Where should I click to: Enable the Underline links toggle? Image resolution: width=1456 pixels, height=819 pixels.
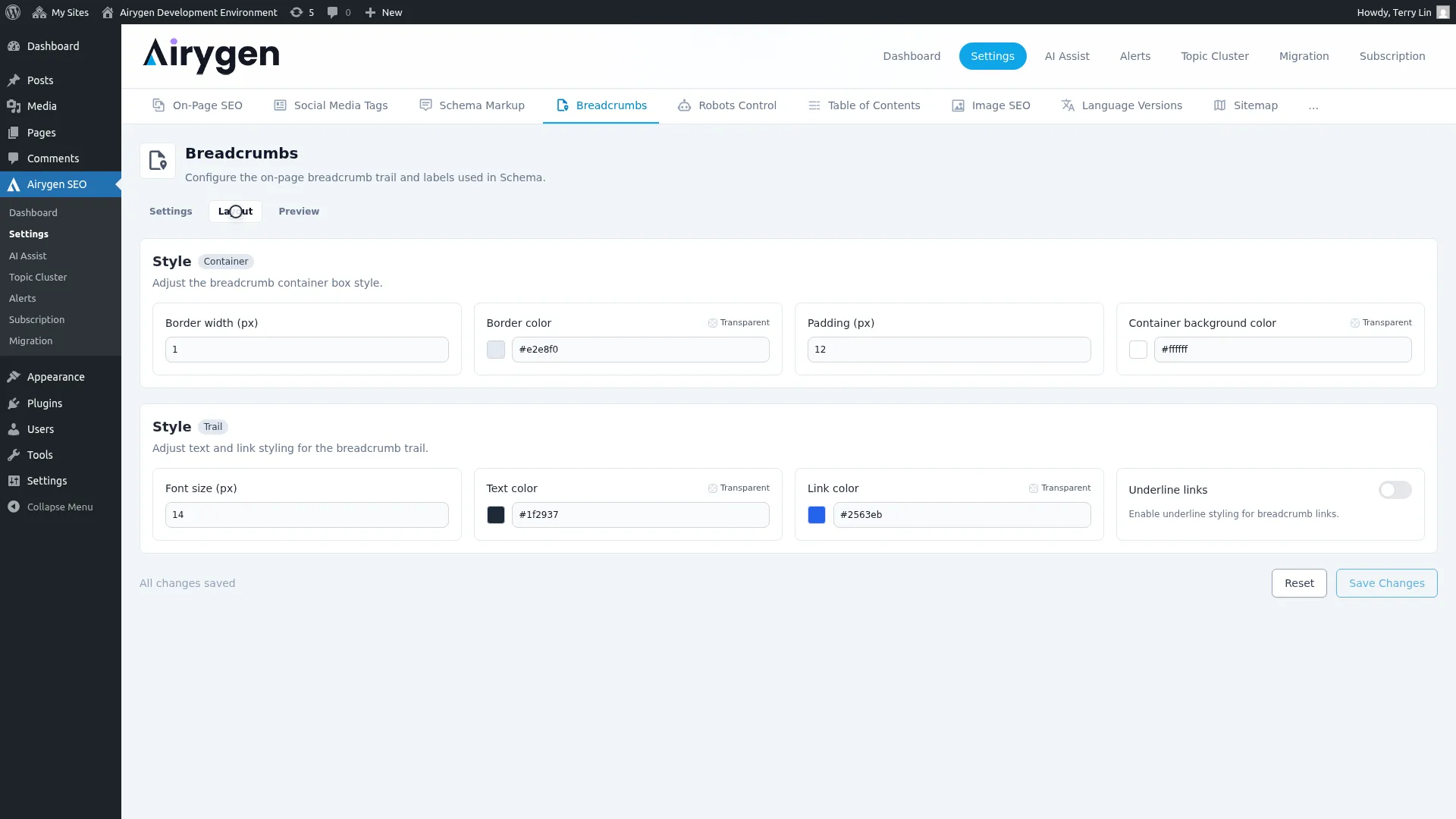(x=1395, y=490)
